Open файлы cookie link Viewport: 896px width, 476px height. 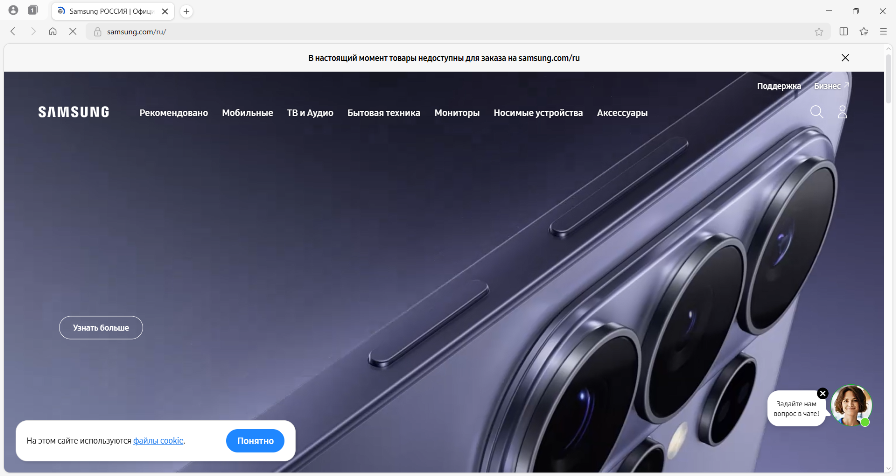click(158, 441)
